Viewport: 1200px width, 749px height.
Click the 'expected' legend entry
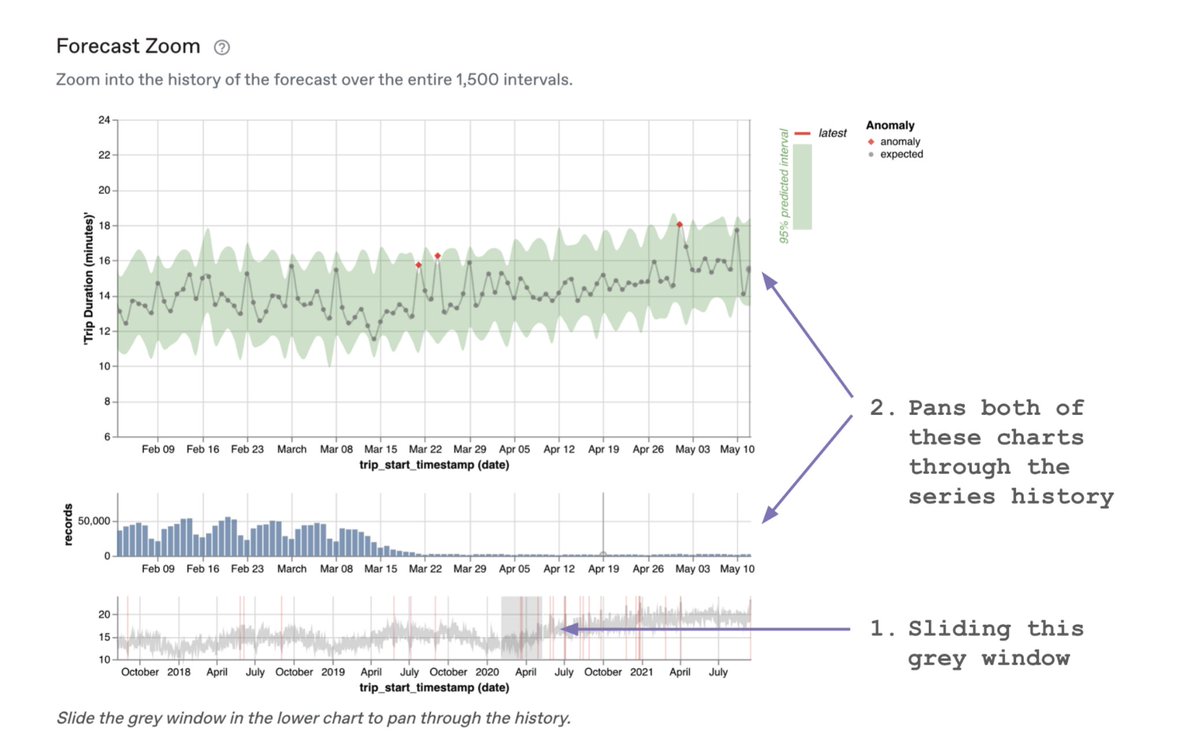pos(895,155)
